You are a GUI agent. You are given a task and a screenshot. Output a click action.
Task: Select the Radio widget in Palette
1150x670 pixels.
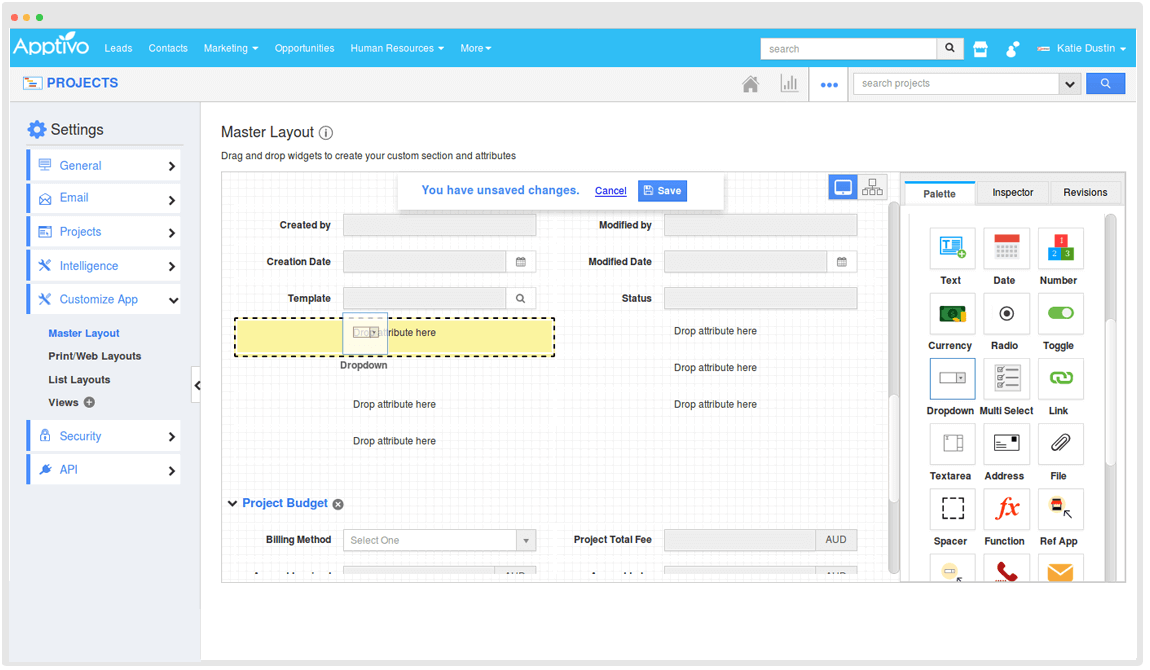point(1006,314)
